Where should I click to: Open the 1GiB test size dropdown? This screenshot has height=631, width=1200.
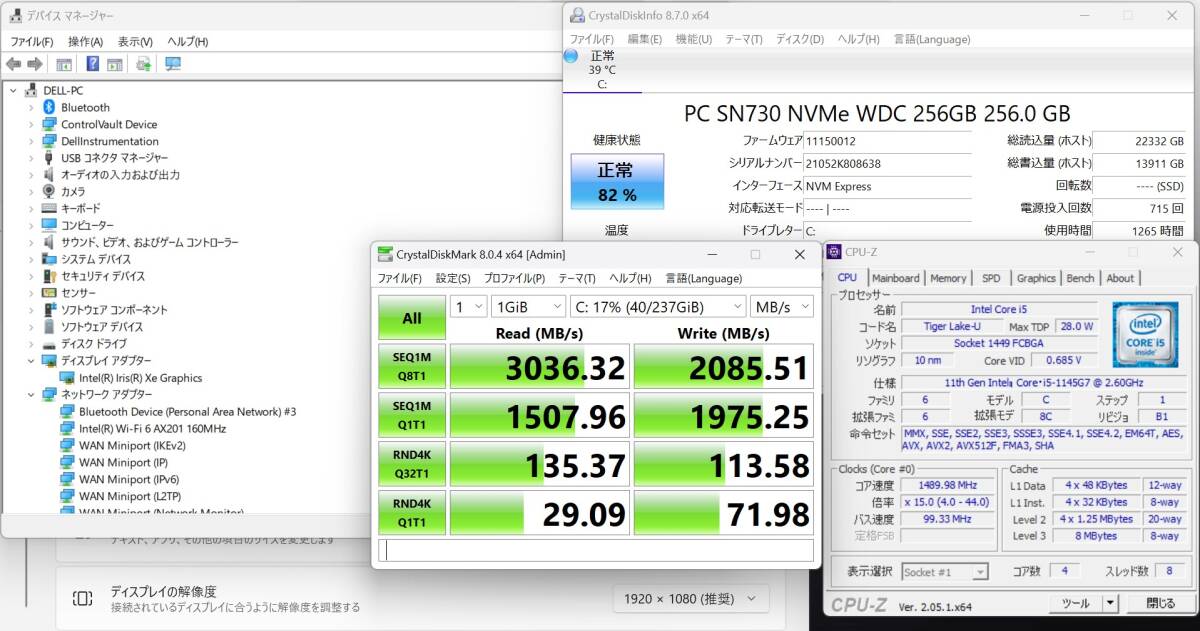point(528,306)
